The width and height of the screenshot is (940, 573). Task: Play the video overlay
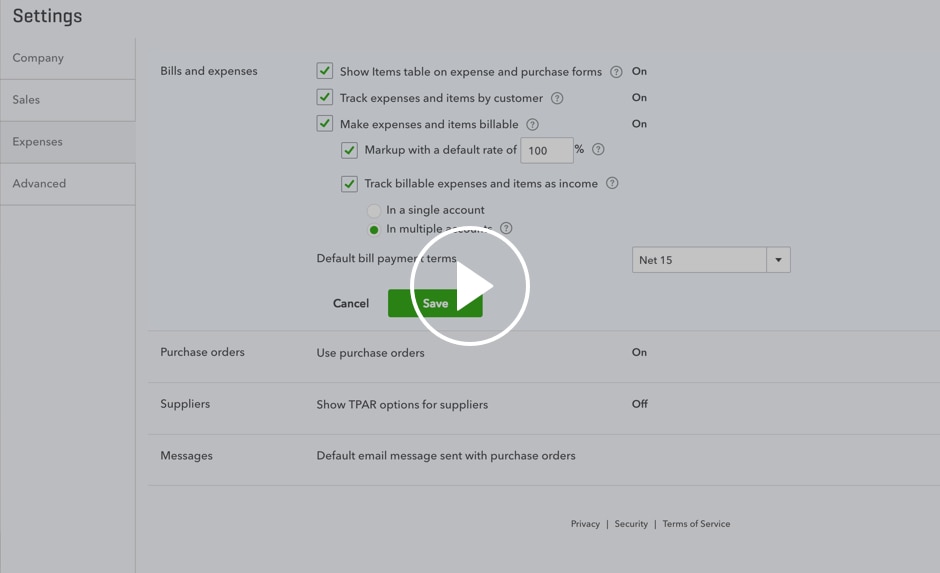click(x=469, y=286)
